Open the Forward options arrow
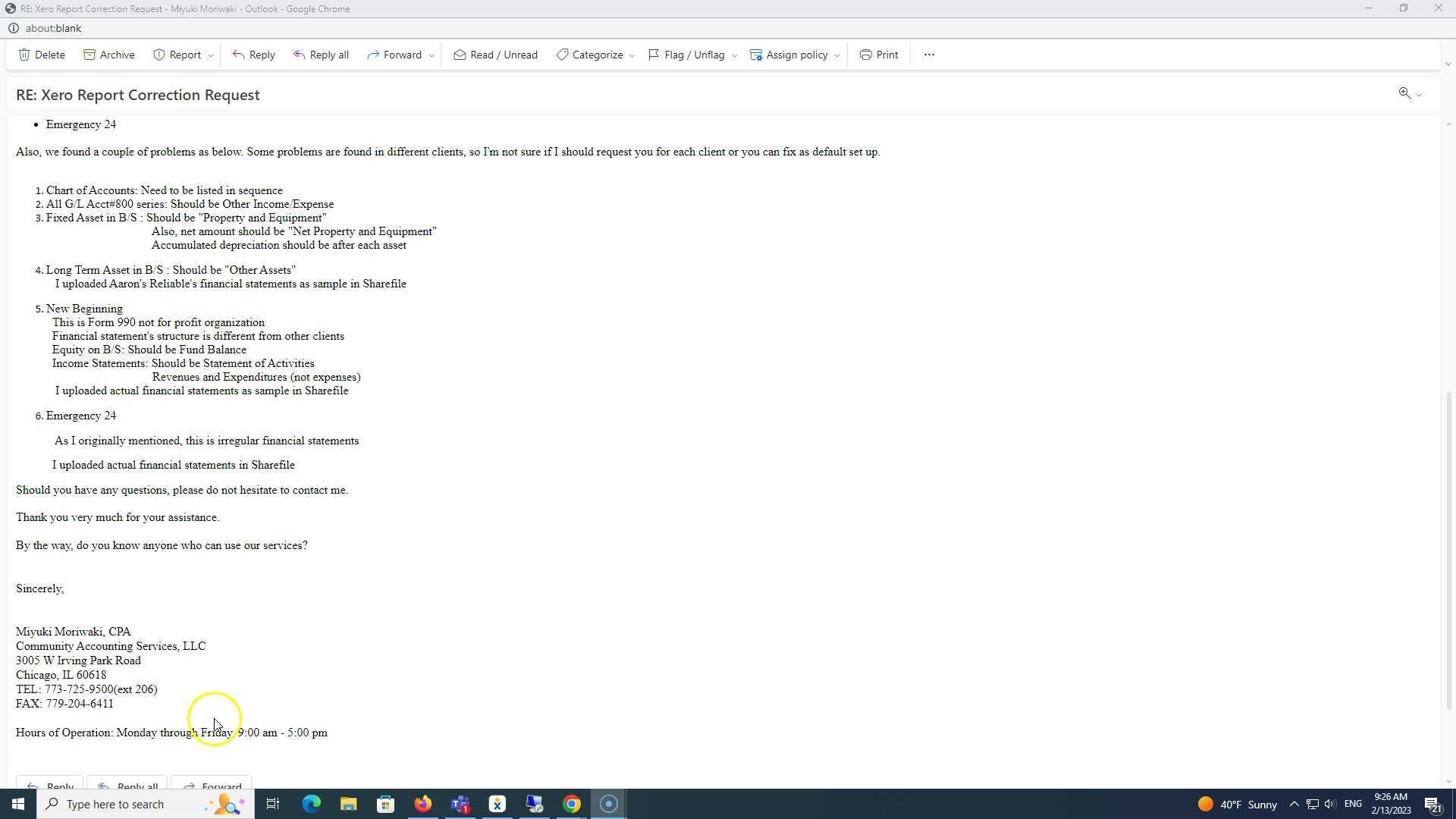The width and height of the screenshot is (1456, 819). click(x=431, y=55)
